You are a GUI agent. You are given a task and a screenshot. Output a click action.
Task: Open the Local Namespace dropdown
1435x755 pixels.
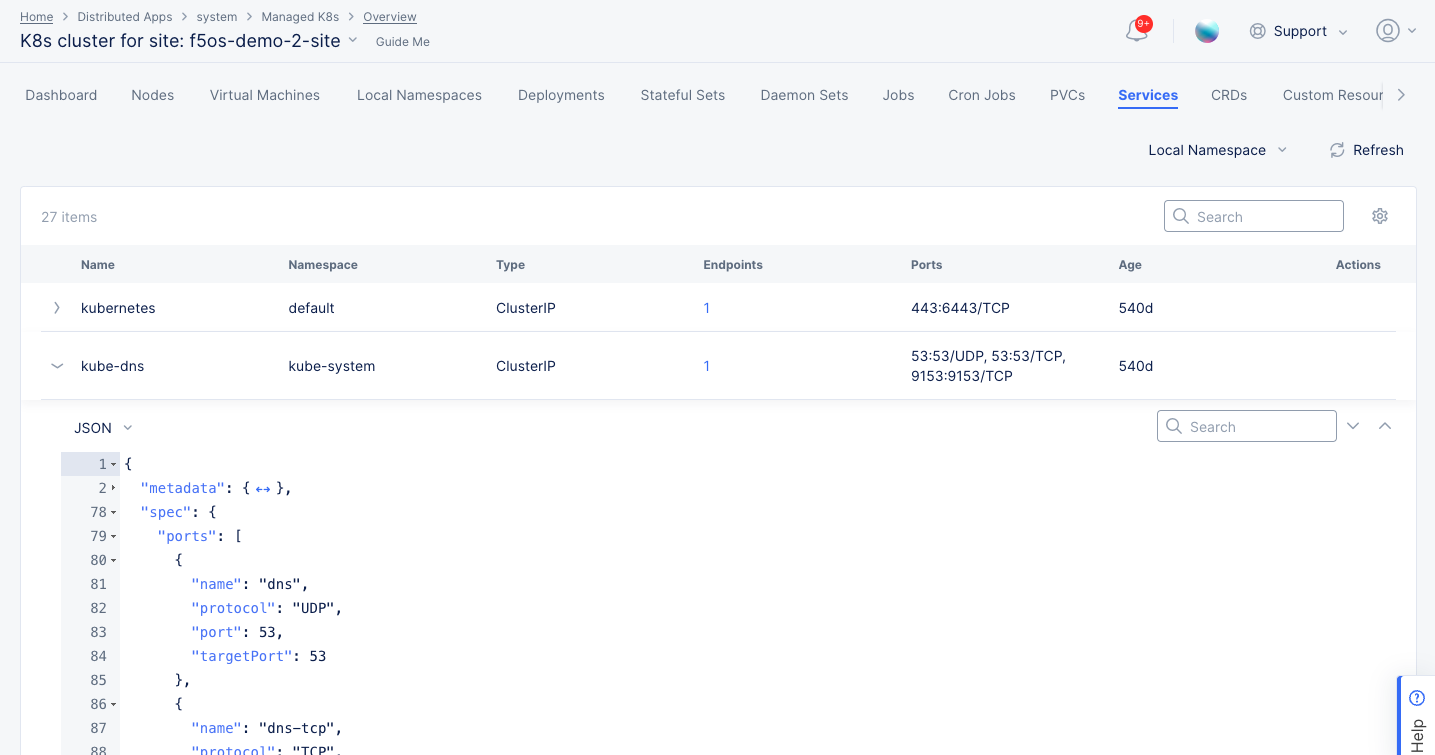coord(1216,150)
